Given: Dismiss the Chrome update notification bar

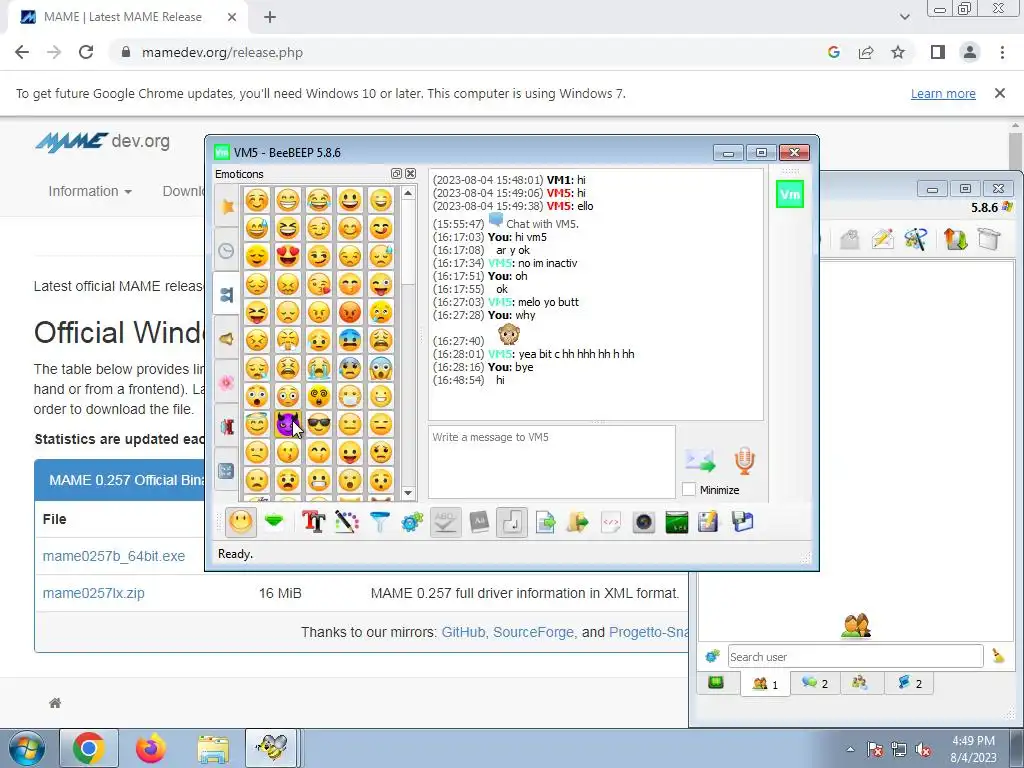Looking at the screenshot, I should coord(1000,93).
